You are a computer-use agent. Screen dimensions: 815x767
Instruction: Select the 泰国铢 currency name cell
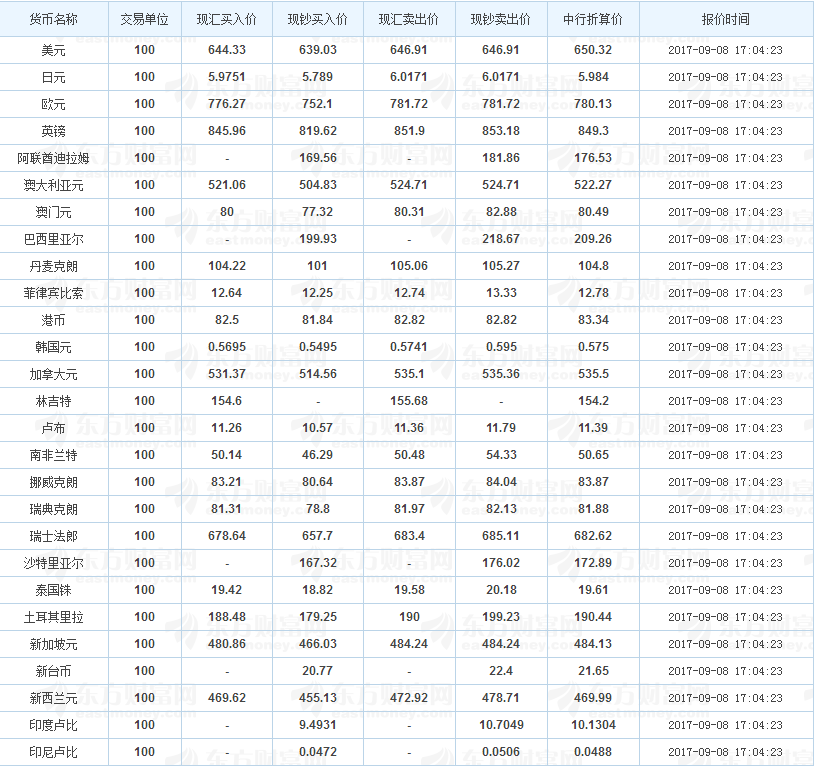point(54,591)
